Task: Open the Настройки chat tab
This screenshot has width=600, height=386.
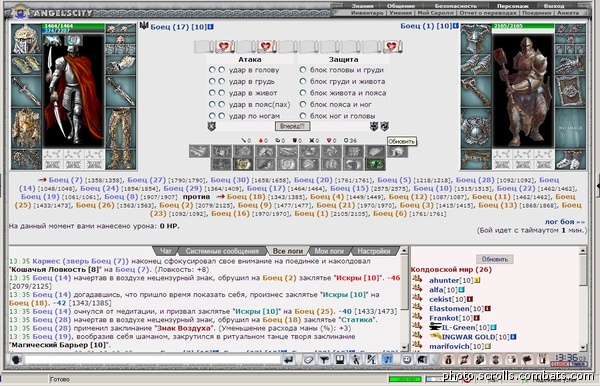Action: click(x=373, y=251)
